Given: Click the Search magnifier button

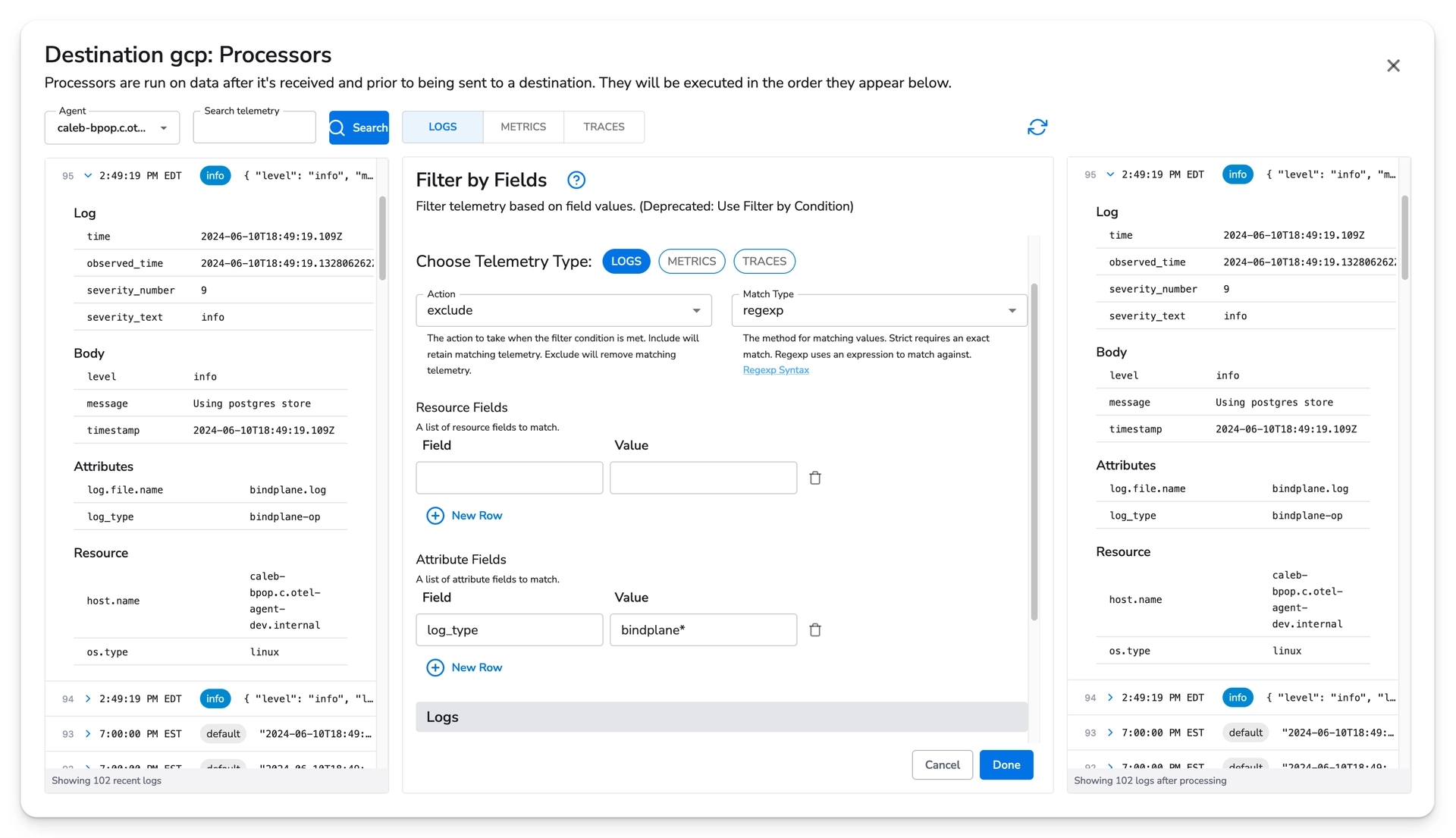Looking at the screenshot, I should pyautogui.click(x=359, y=127).
